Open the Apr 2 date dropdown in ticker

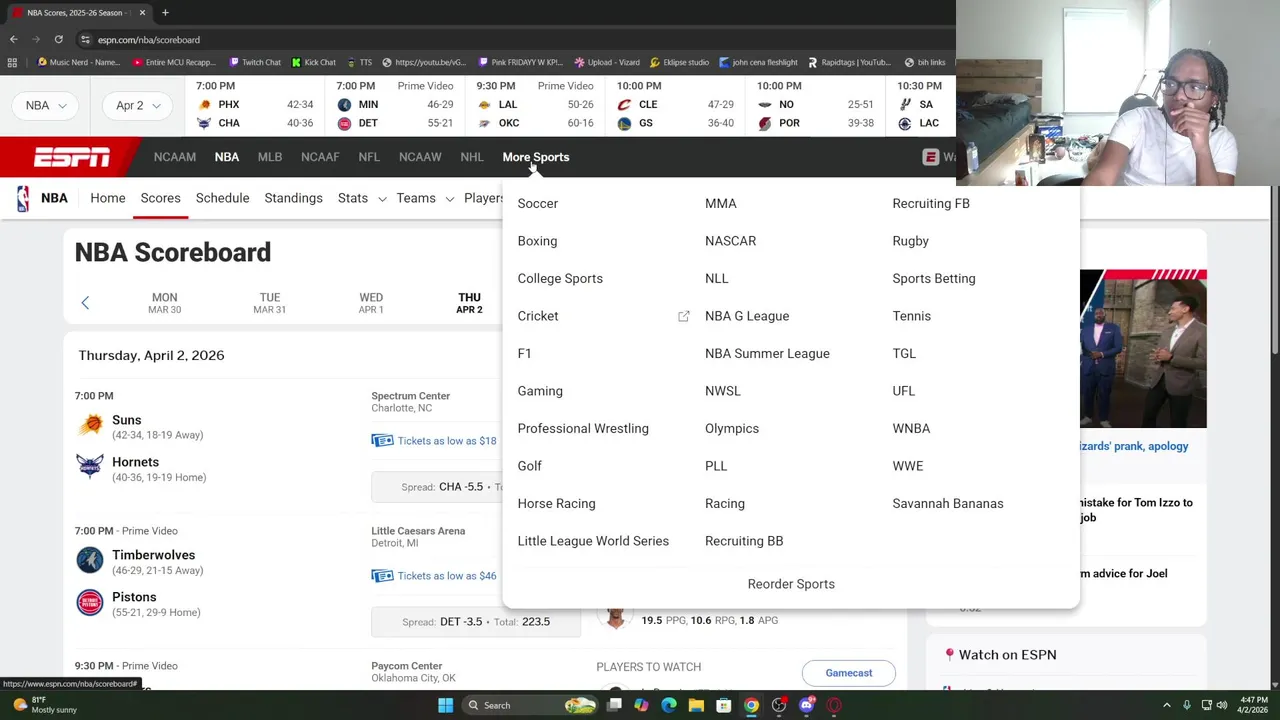tap(137, 105)
